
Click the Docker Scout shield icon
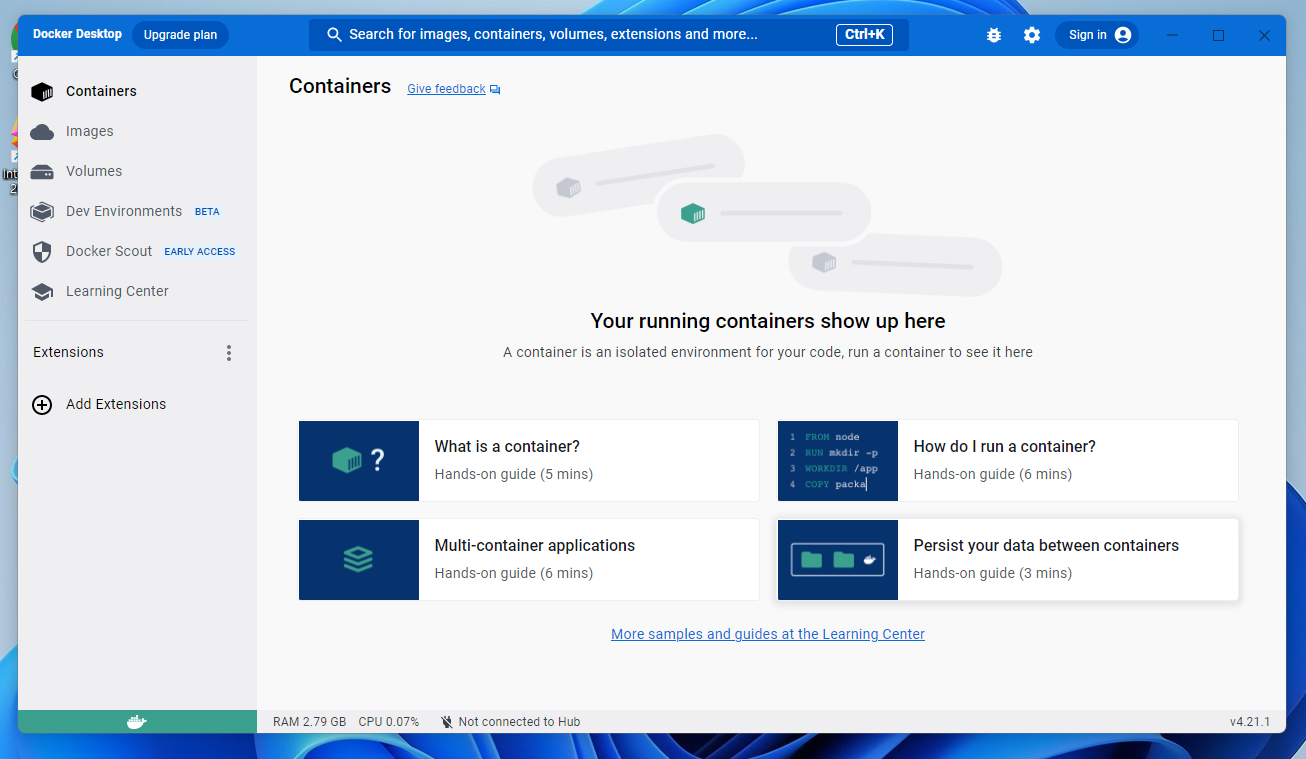click(x=42, y=252)
